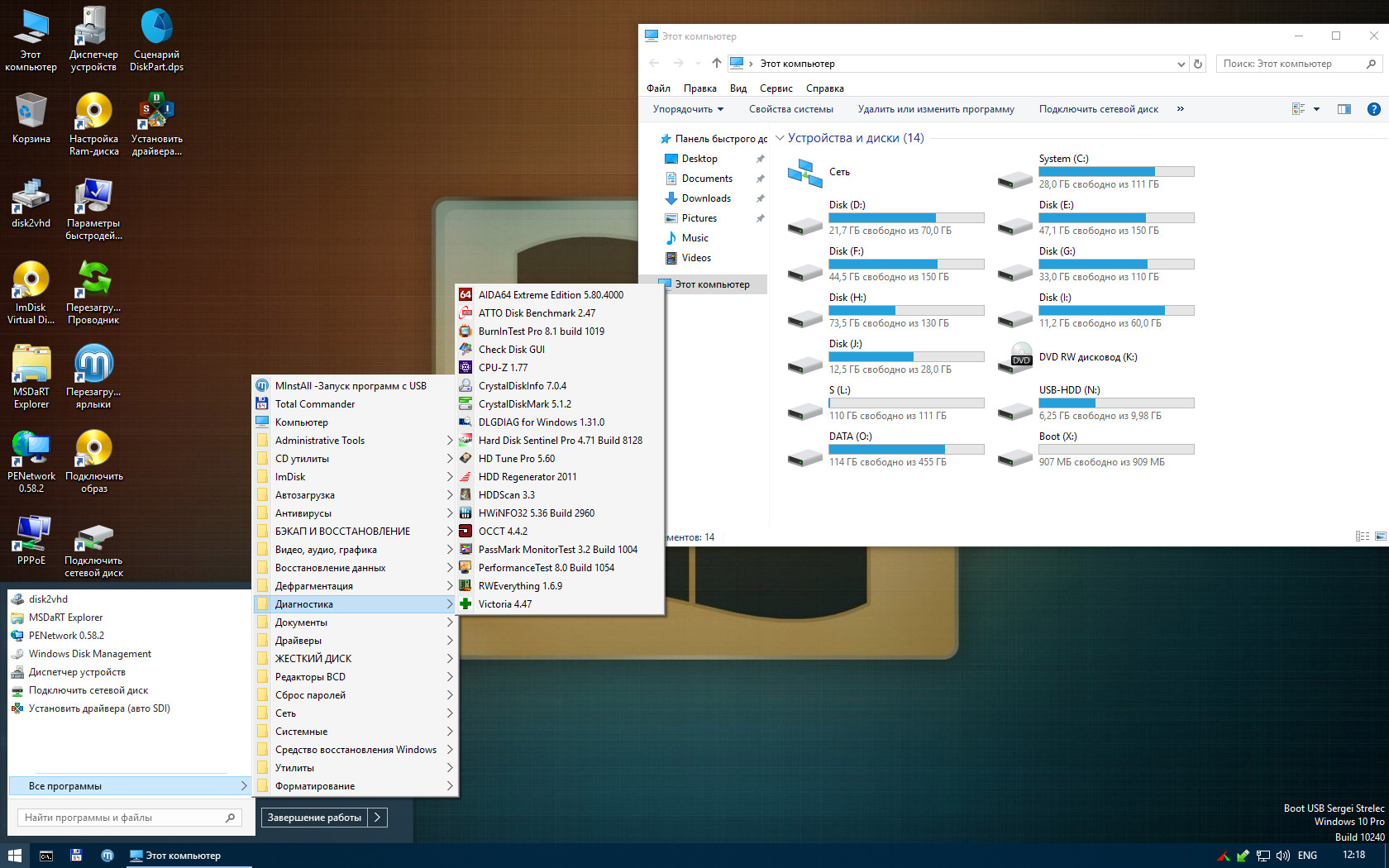This screenshot has height=868, width=1389.
Task: Launch CPU-Z 1.77
Action: point(560,368)
